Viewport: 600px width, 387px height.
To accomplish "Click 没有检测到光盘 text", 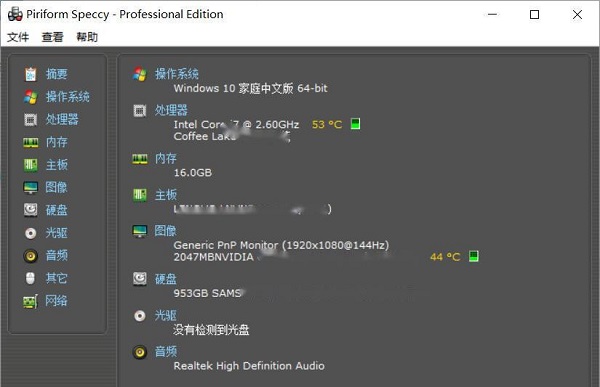I will (x=211, y=330).
